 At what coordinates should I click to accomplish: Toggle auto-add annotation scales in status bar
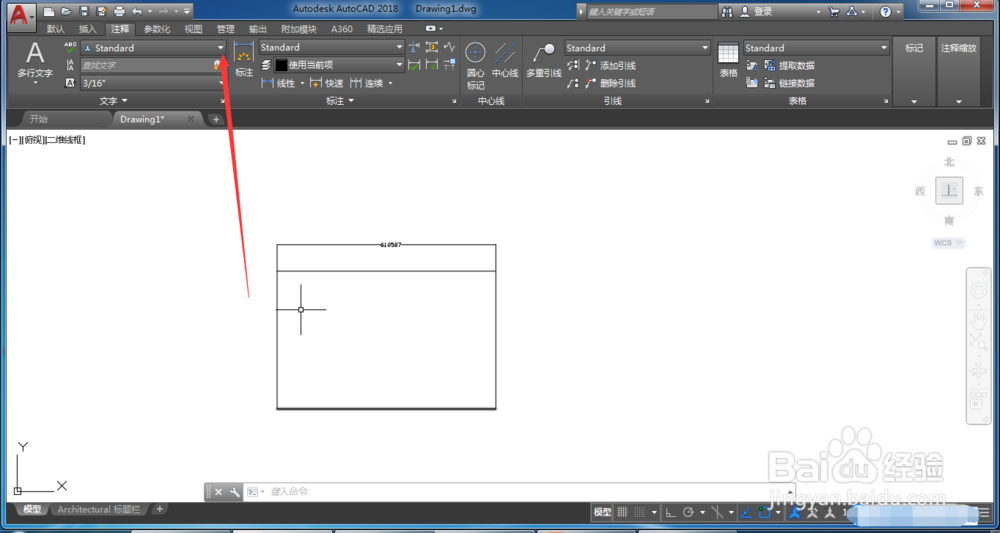[812, 512]
